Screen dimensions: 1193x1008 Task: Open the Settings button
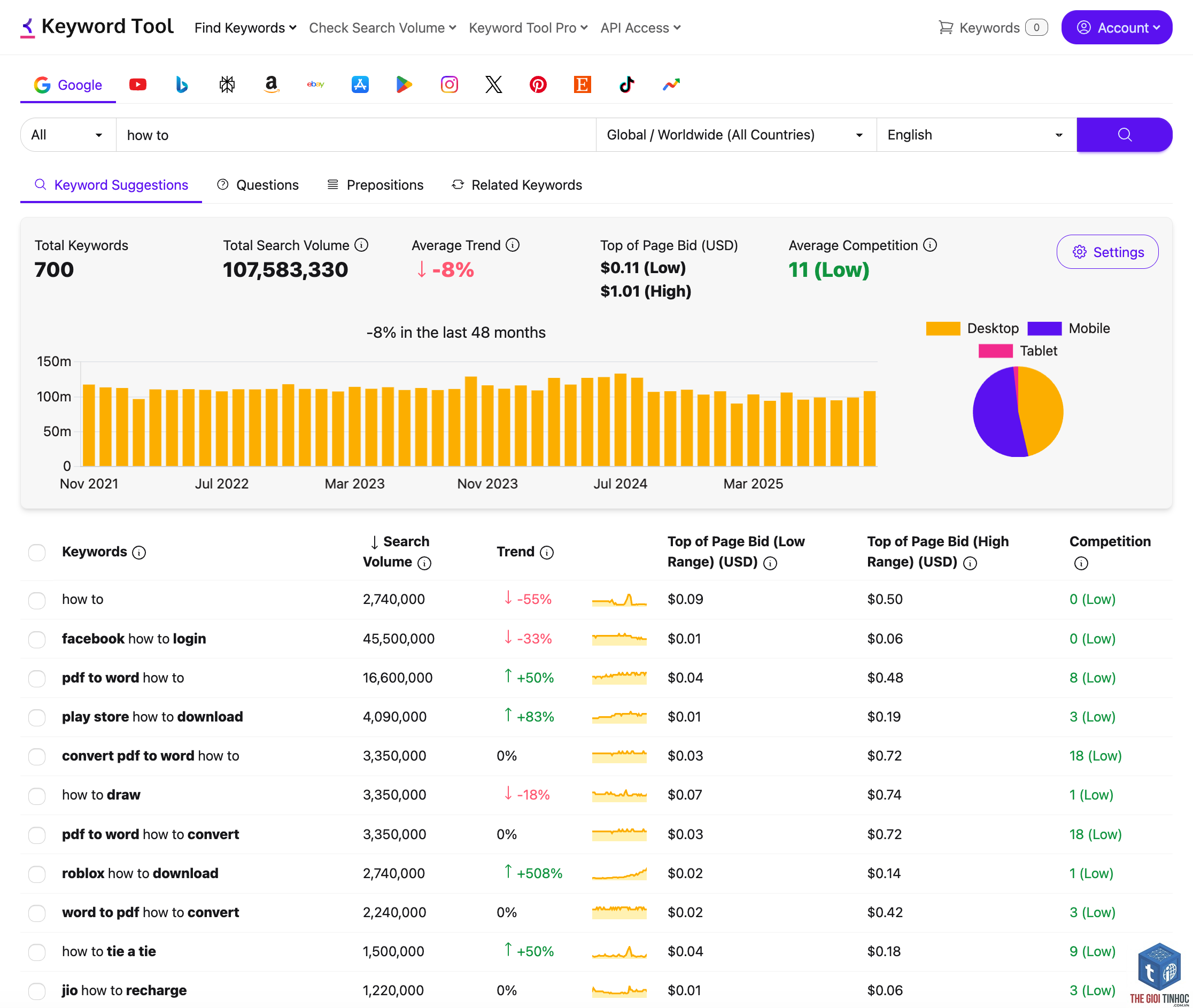tap(1107, 252)
